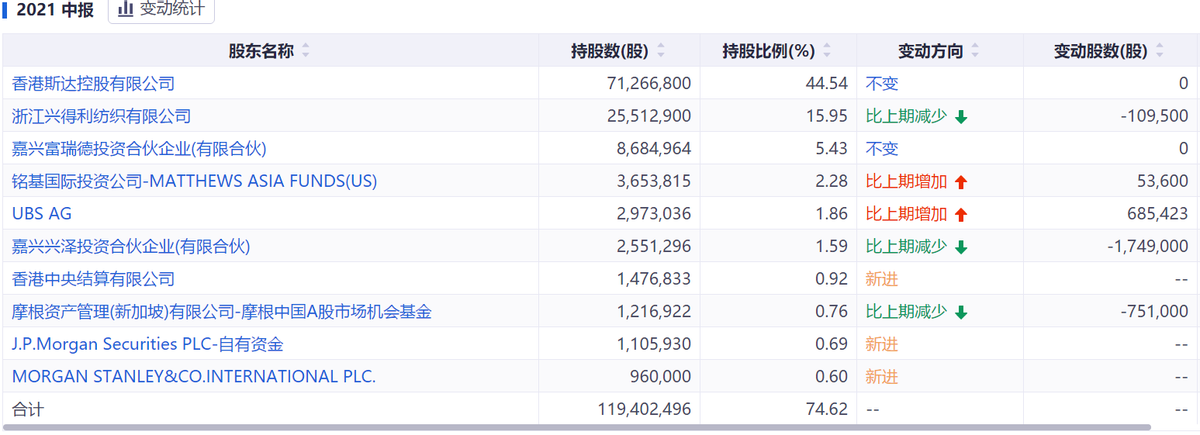The image size is (1200, 435).
Task: Open 浙江兴得利纺织有限公司 link
Action: point(101,116)
